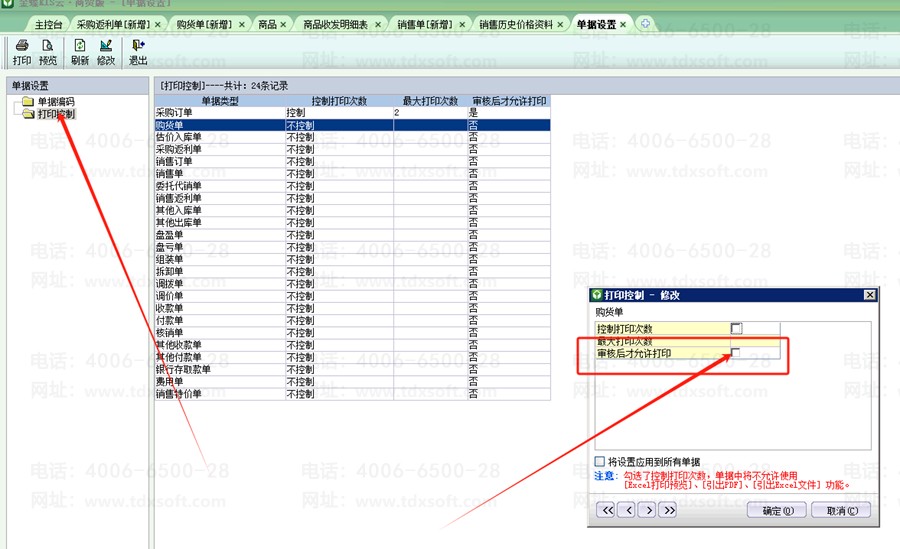Screen dimensions: 900x549
Task: Click the 退出 (Exit) toolbar icon
Action: tap(138, 52)
